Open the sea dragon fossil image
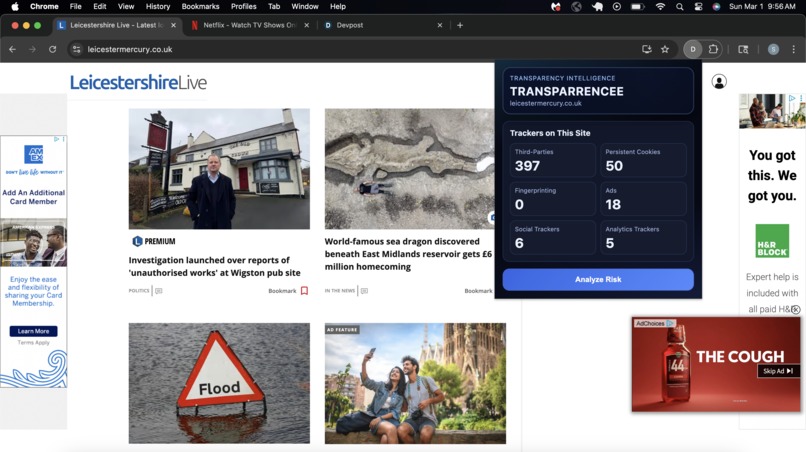806x452 pixels. pos(410,169)
